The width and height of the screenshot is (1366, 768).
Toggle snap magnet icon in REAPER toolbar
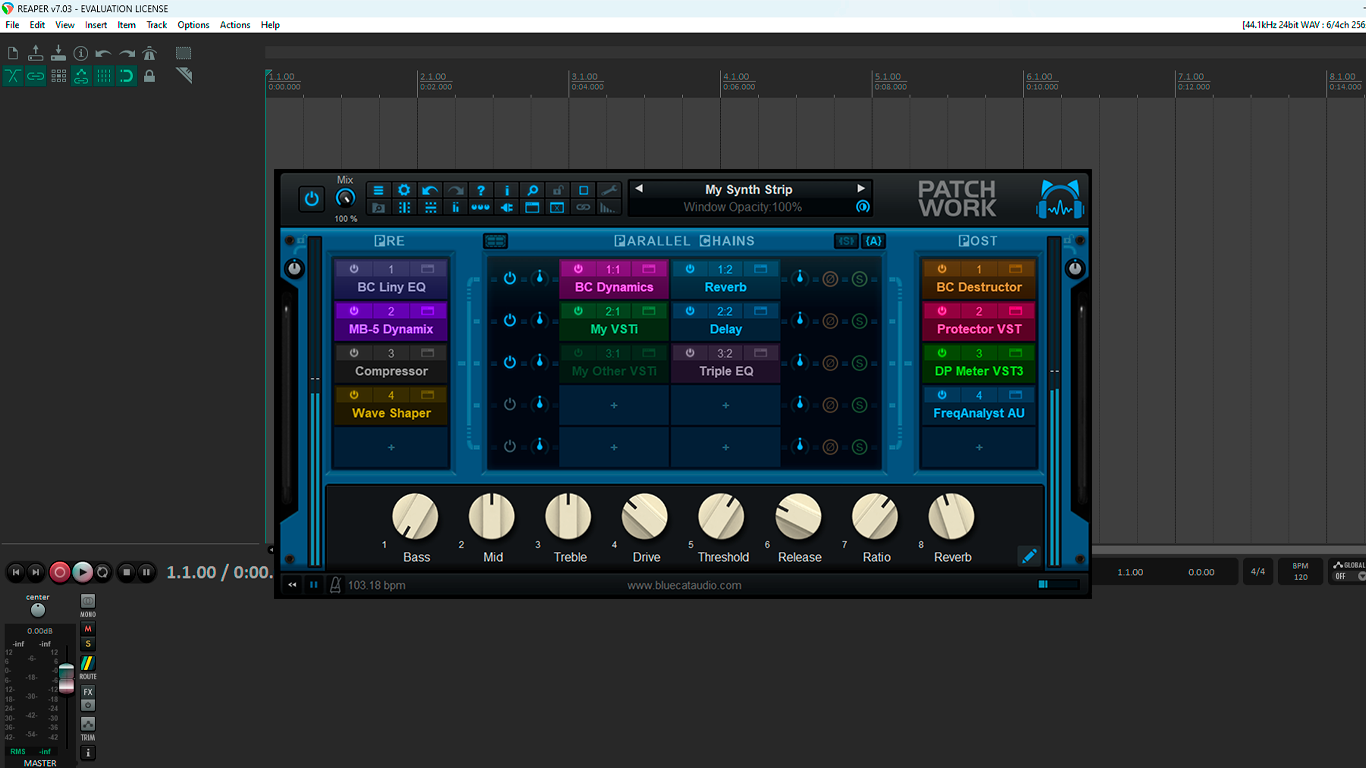(126, 76)
